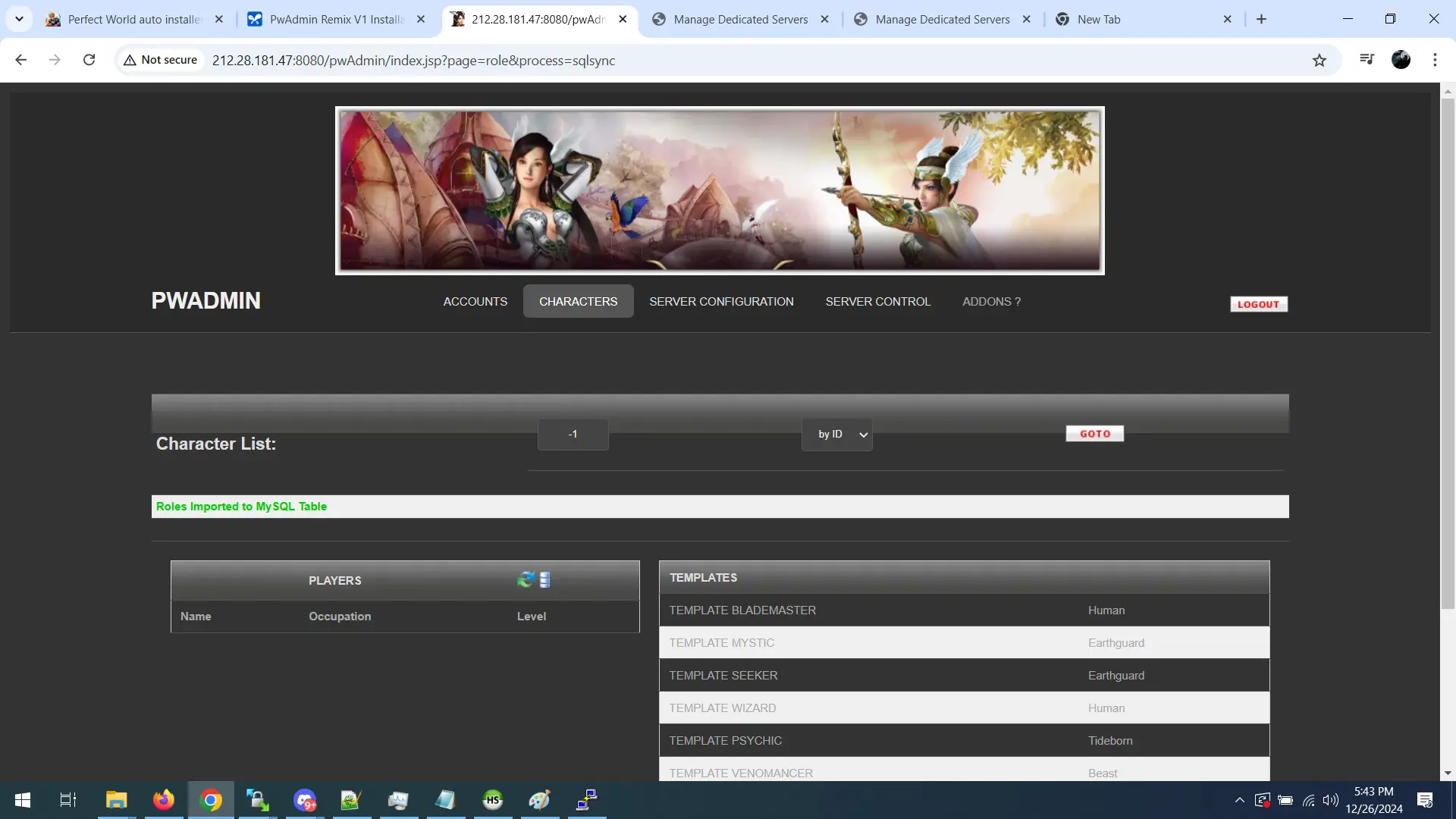Open the notification center icon

1425,800
